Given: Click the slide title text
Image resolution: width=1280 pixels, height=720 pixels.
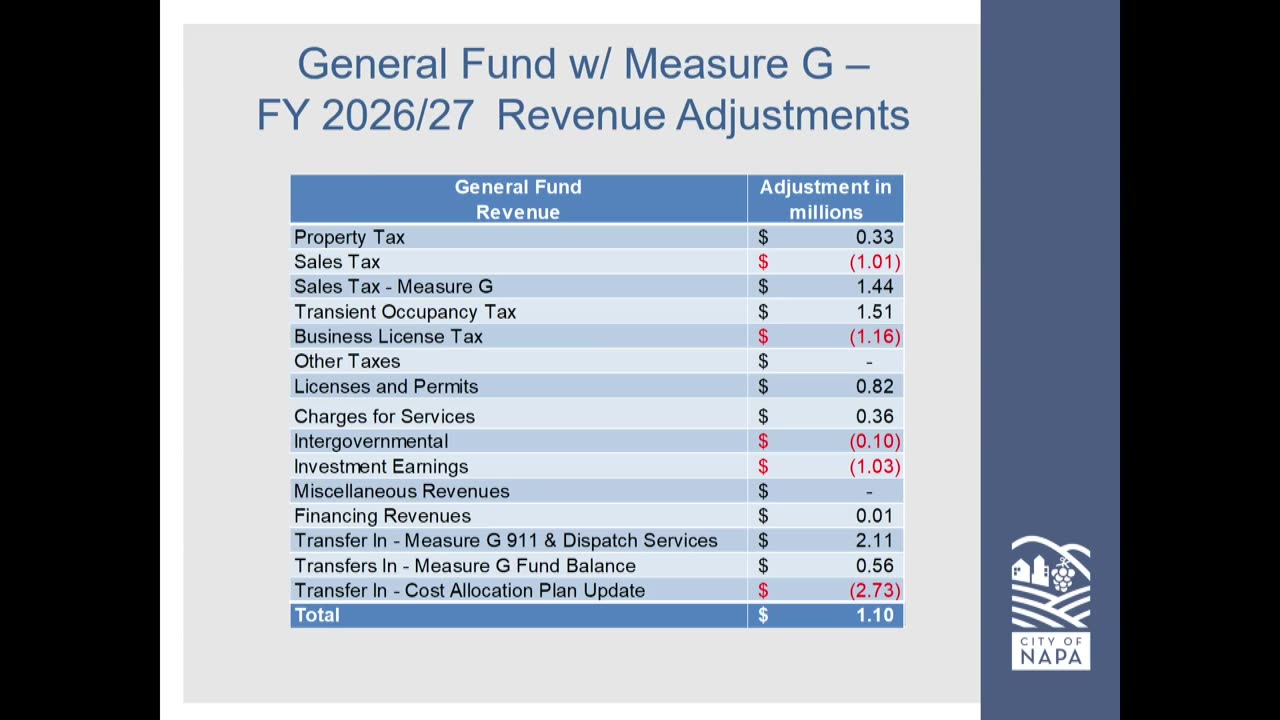Looking at the screenshot, I should [x=583, y=89].
